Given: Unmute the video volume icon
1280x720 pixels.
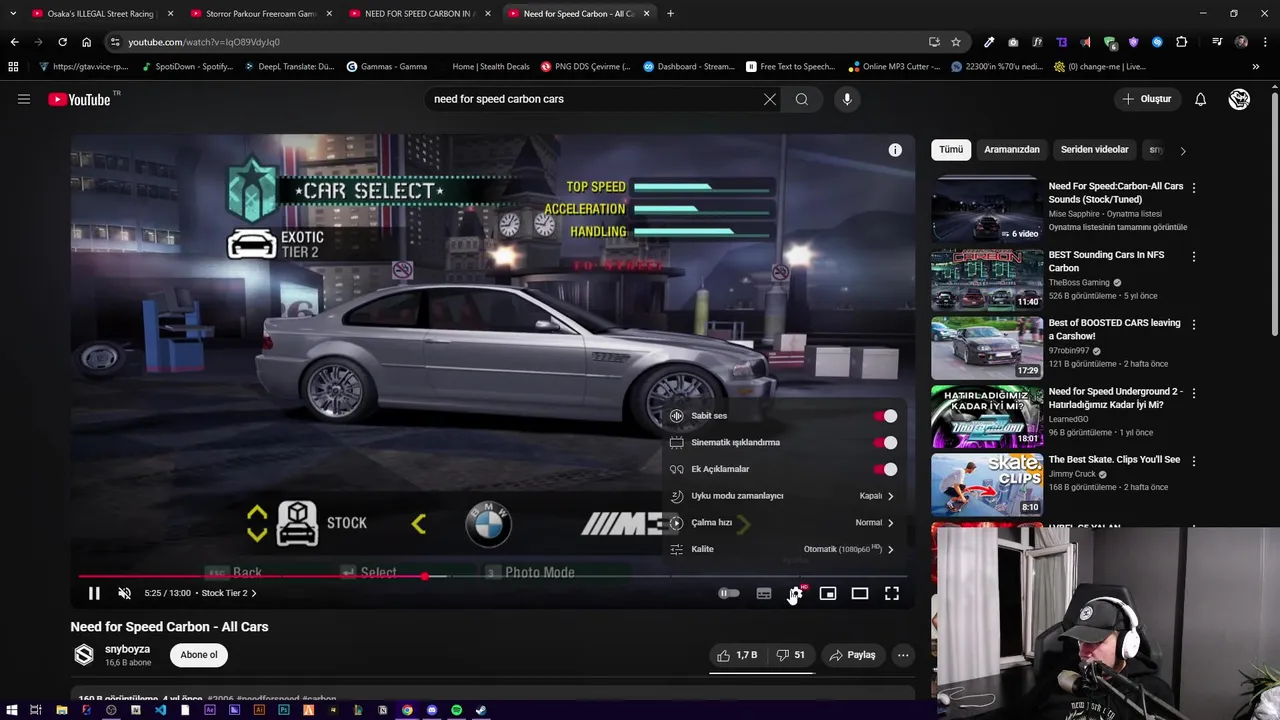Looking at the screenshot, I should pyautogui.click(x=124, y=593).
